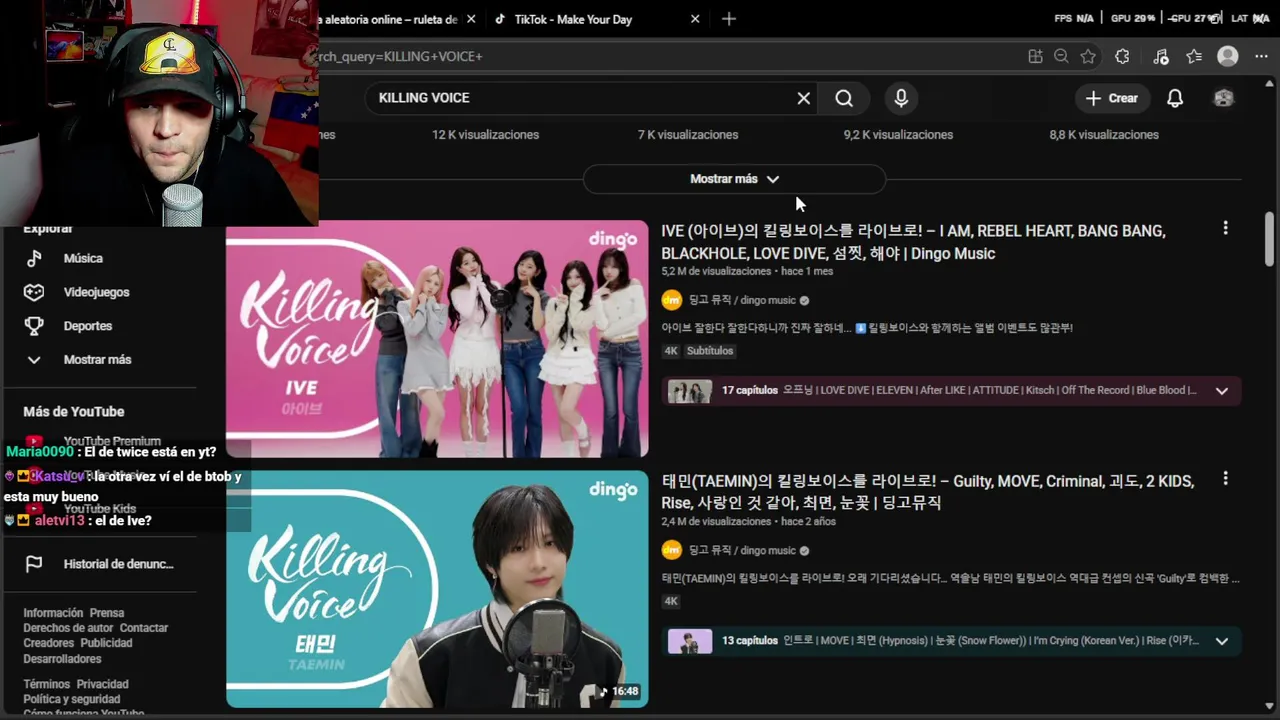Close the TikTok tab

[695, 19]
